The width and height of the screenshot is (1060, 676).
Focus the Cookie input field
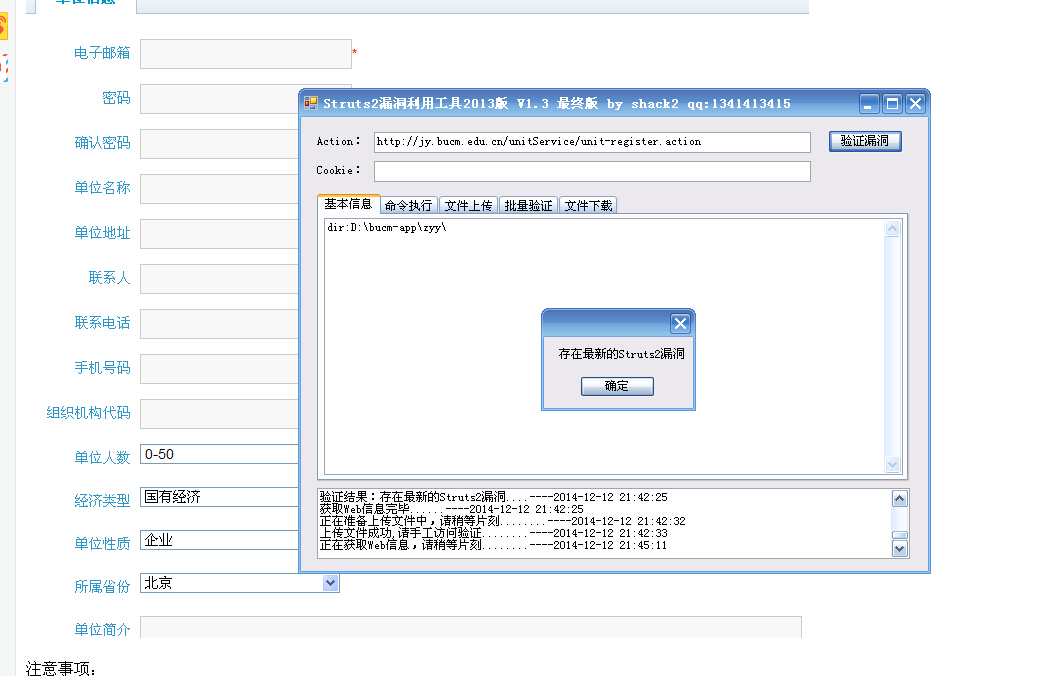coord(592,171)
